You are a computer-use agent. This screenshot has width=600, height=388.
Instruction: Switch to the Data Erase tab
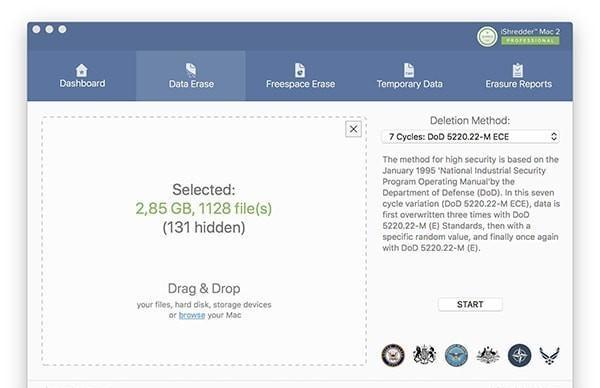pyautogui.click(x=191, y=76)
